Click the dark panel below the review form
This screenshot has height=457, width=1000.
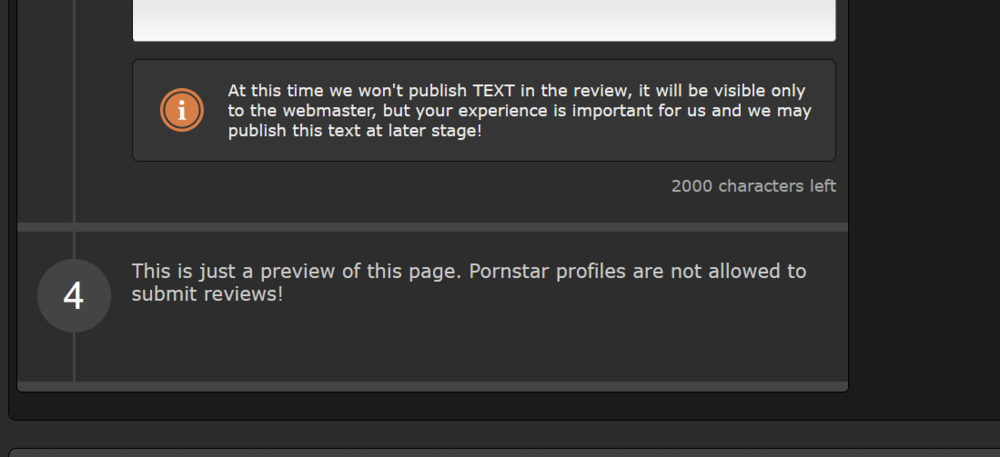[500, 453]
